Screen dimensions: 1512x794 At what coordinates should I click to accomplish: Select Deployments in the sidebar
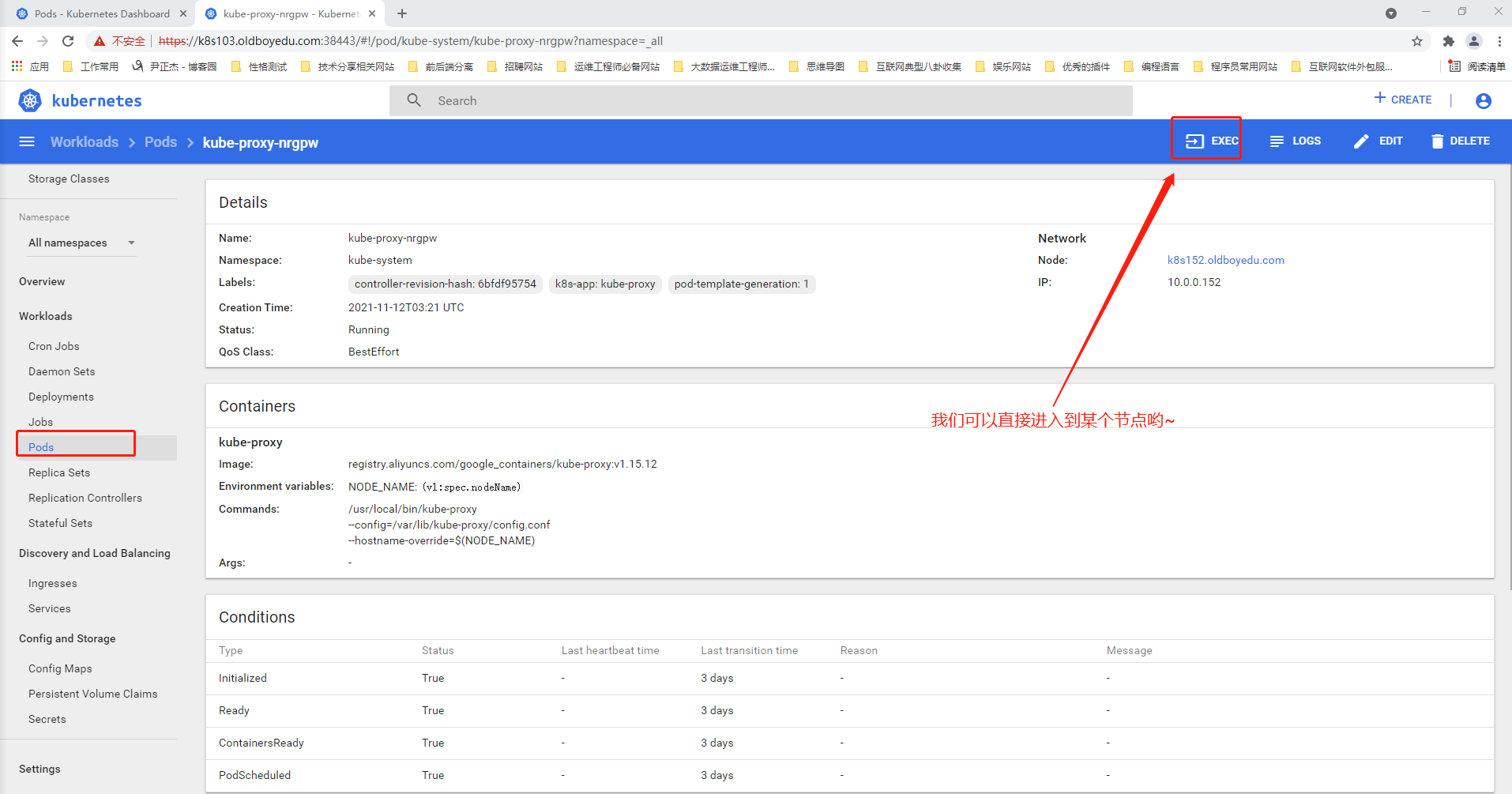tap(61, 397)
